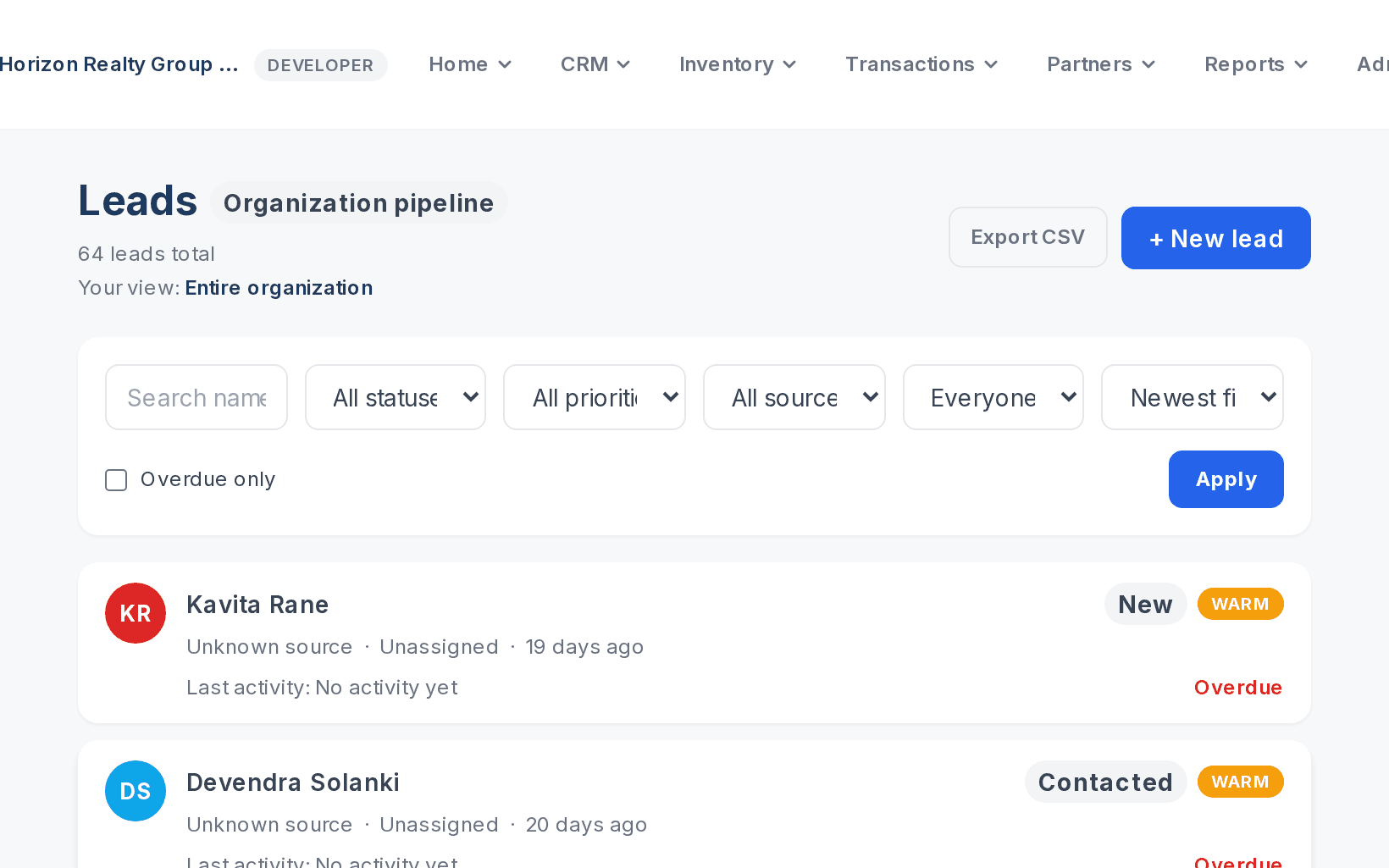Click Horizon Realty Group brand link
Viewport: 1389px width, 868px height.
(119, 64)
